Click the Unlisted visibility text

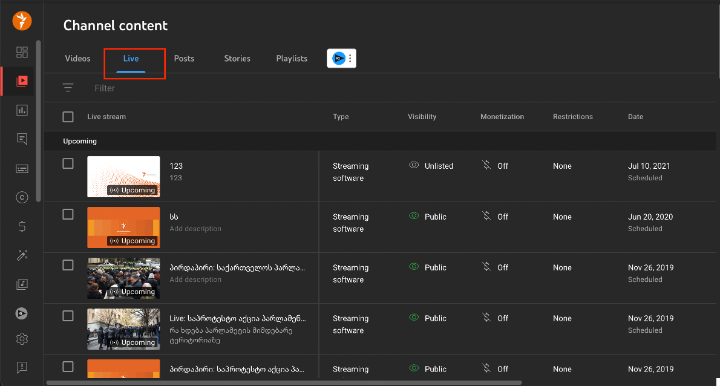point(439,166)
